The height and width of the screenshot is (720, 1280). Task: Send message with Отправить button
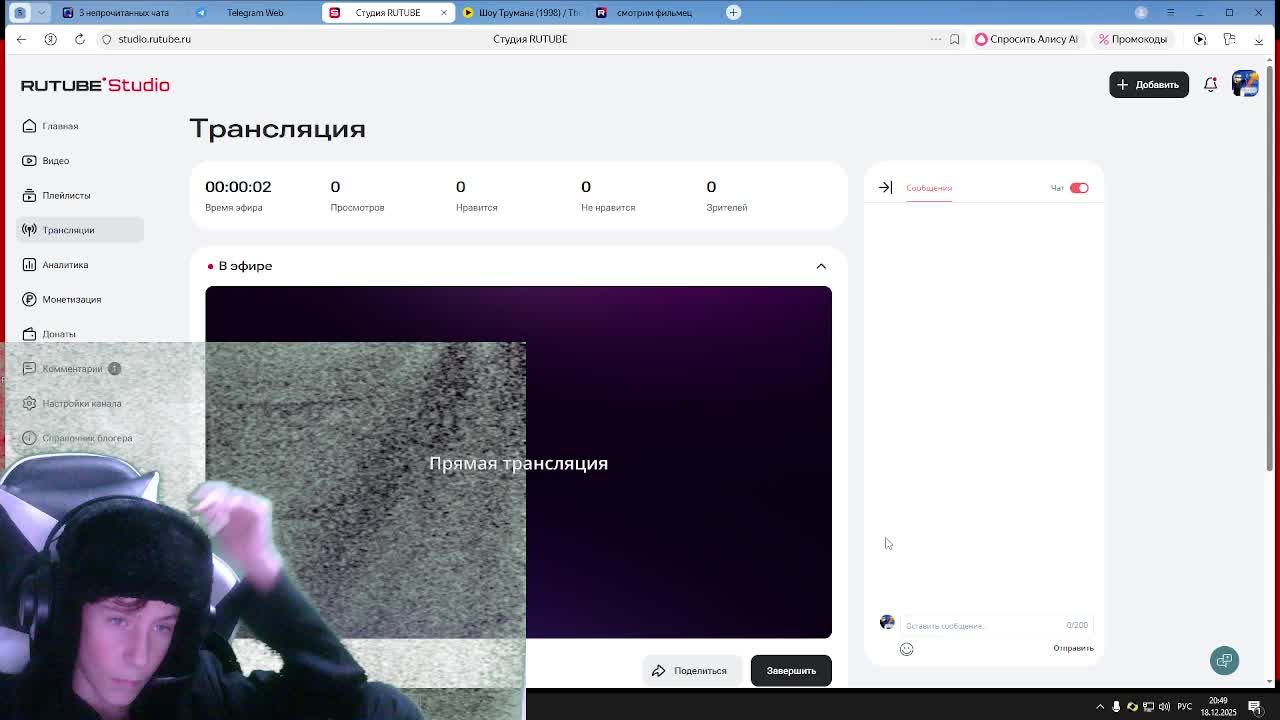1073,648
